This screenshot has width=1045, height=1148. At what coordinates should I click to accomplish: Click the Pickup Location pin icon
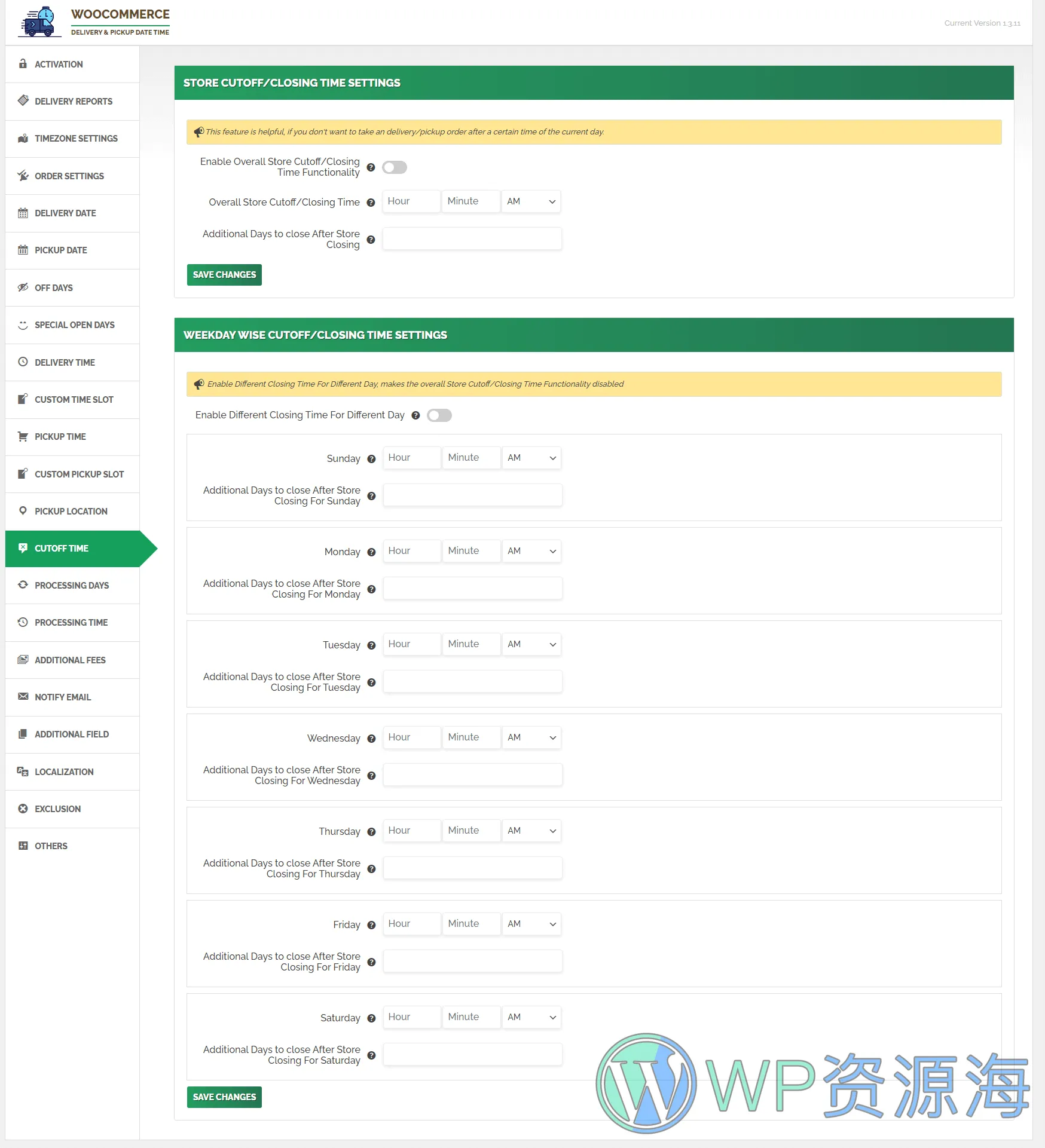(x=23, y=511)
